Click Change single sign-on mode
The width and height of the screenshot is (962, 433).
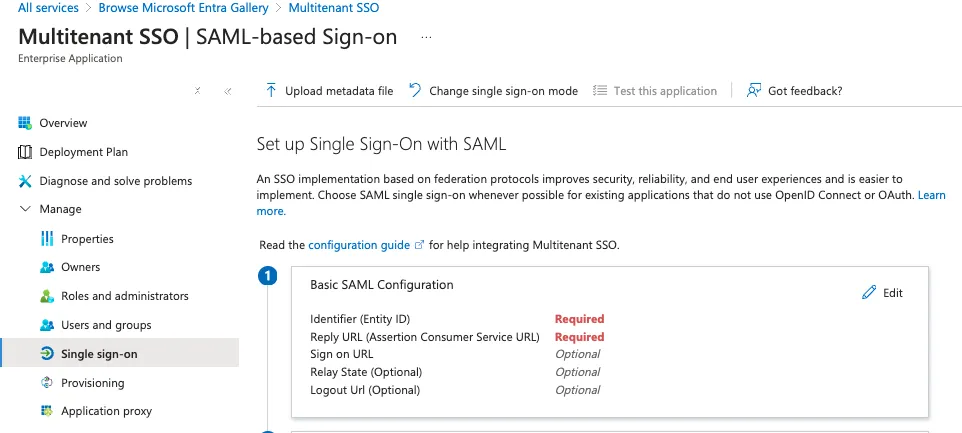pyautogui.click(x=493, y=91)
